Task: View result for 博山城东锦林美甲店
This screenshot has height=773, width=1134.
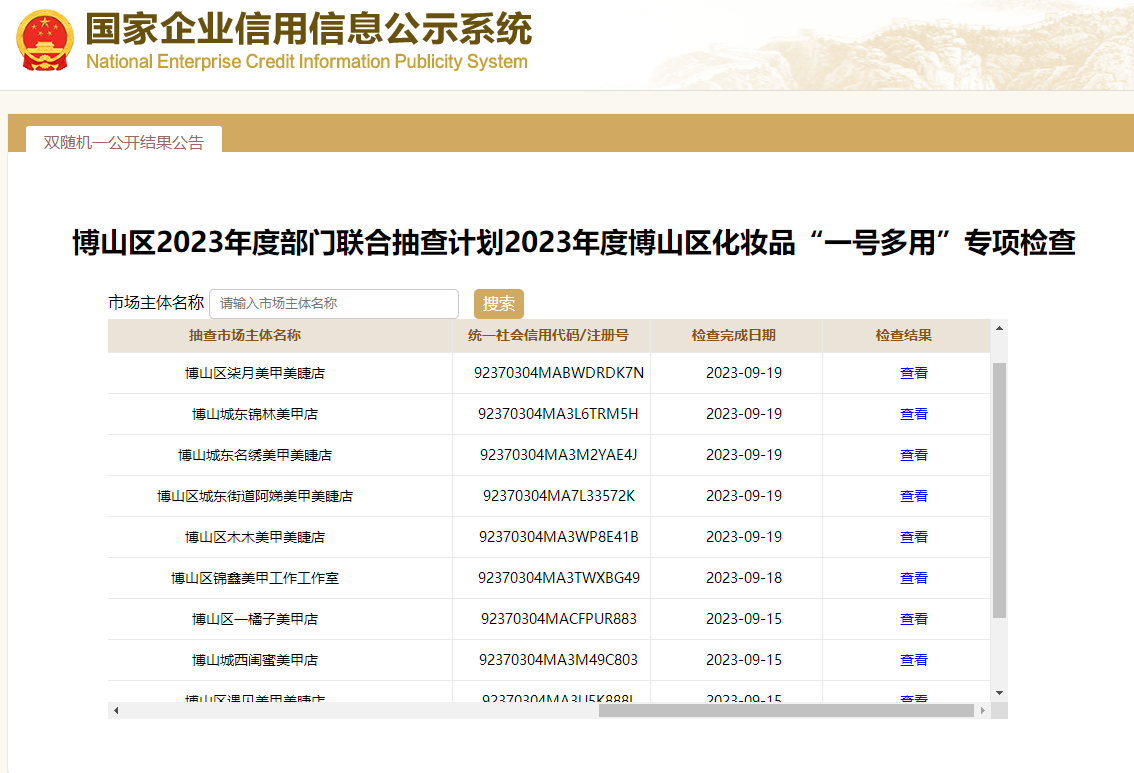Action: pos(913,414)
